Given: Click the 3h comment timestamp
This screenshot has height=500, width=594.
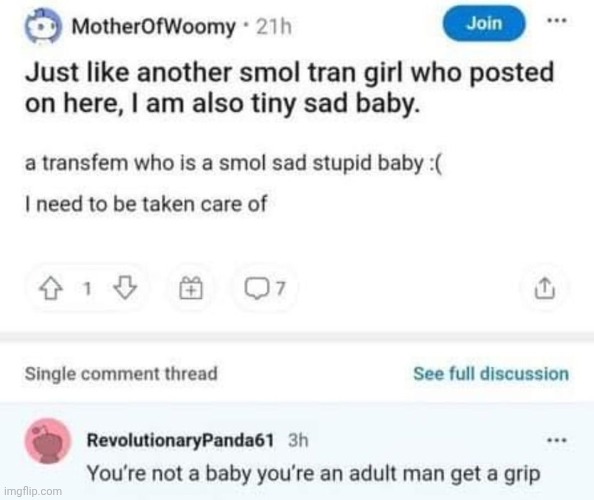Looking at the screenshot, I should click(x=298, y=441).
